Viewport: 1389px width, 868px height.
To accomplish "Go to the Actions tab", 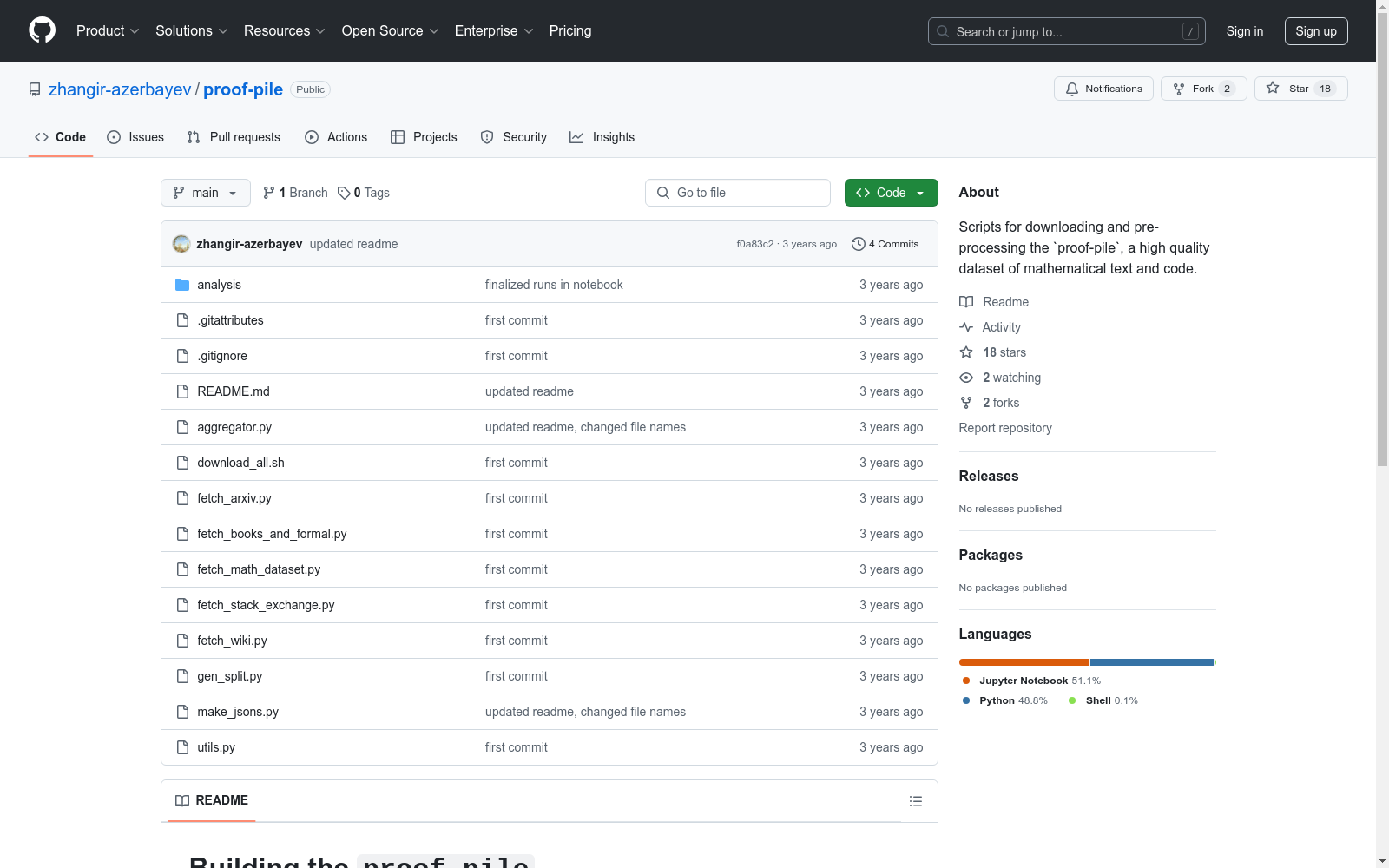I will pos(336,137).
